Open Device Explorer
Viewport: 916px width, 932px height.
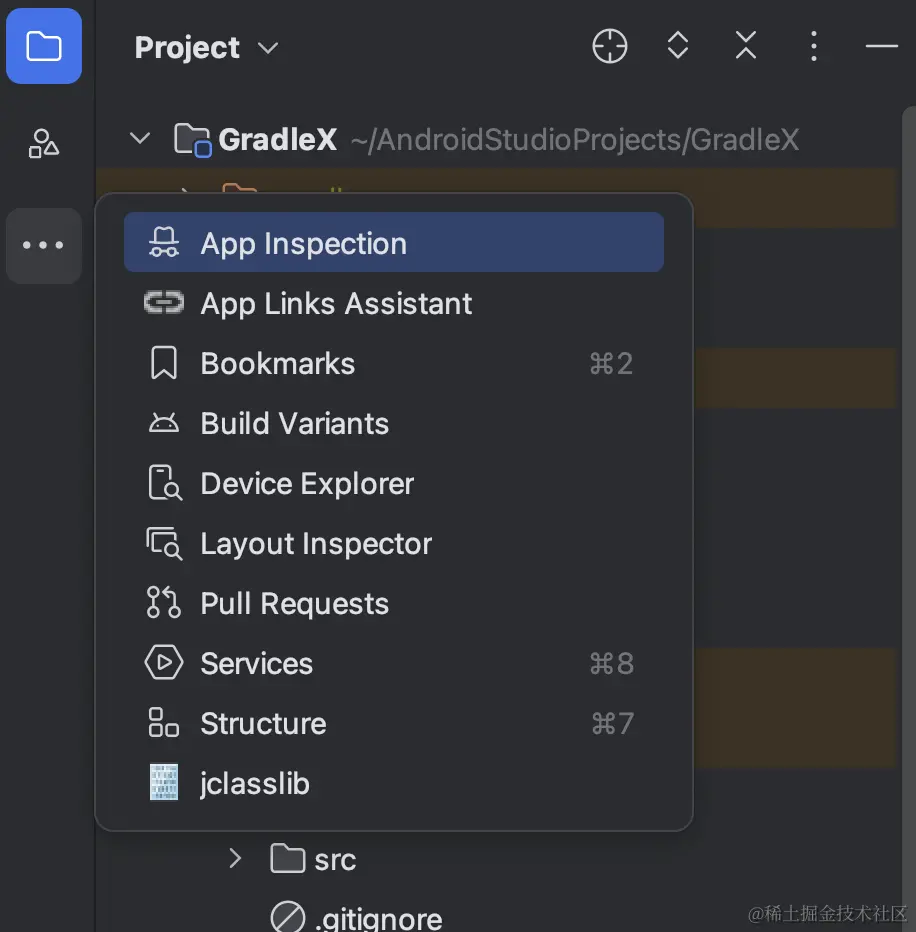[307, 484]
